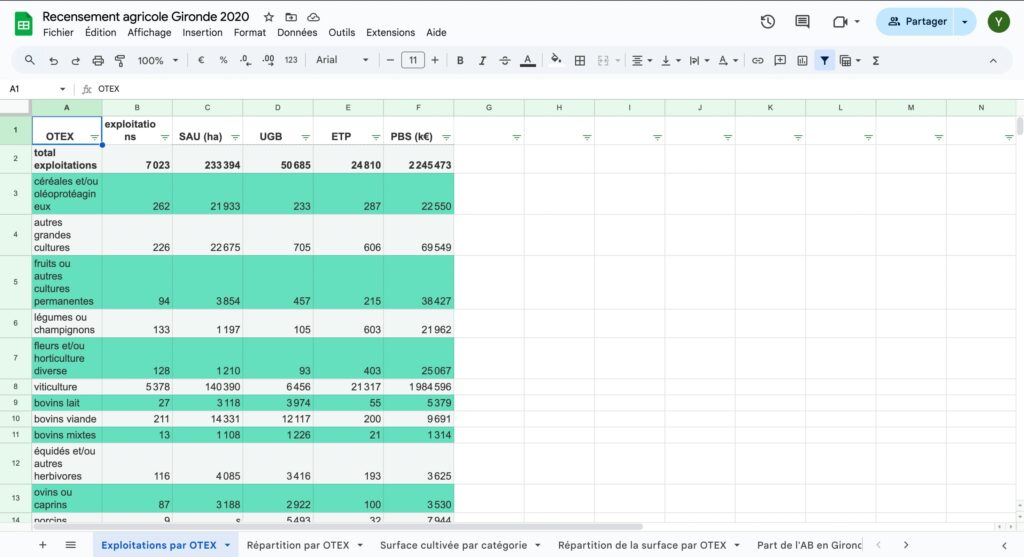Open the Données menu
This screenshot has height=557, width=1024.
[x=297, y=32]
